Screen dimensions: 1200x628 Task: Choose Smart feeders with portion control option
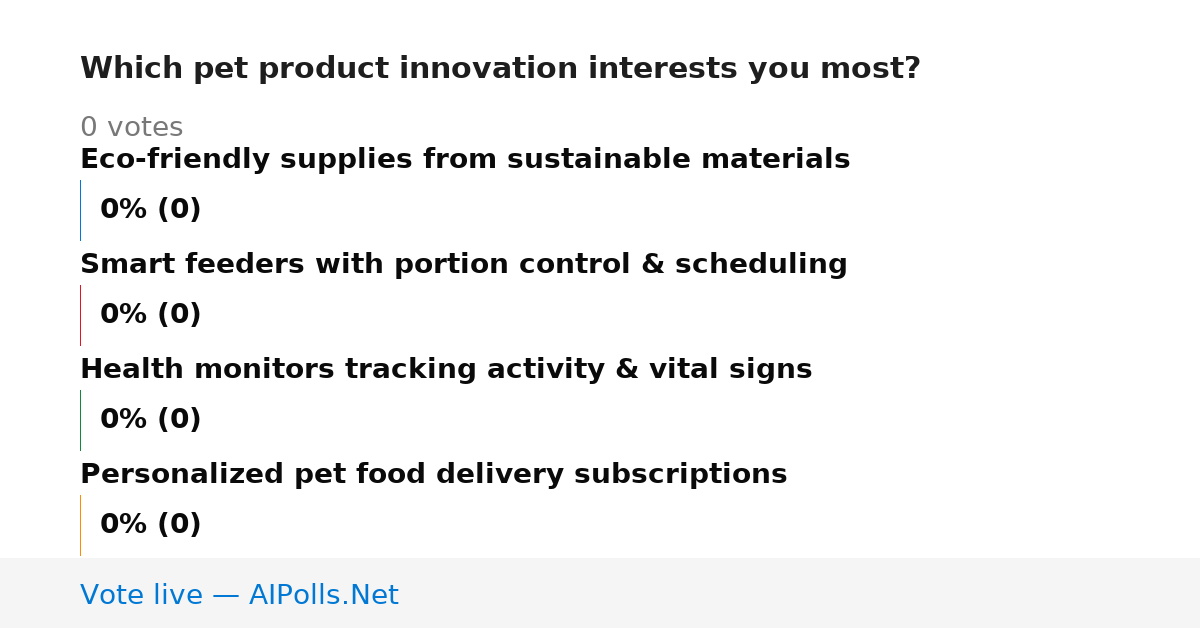coord(463,265)
